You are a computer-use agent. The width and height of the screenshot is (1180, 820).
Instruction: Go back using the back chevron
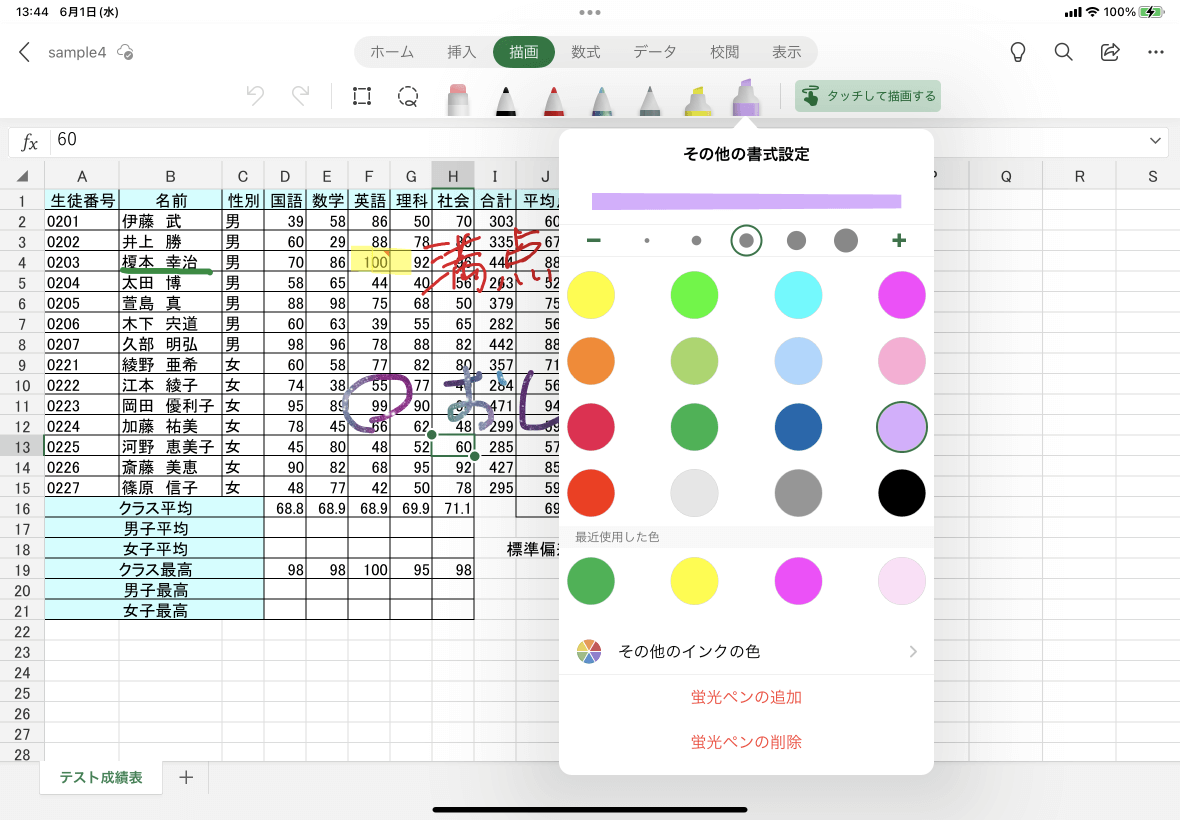[25, 52]
